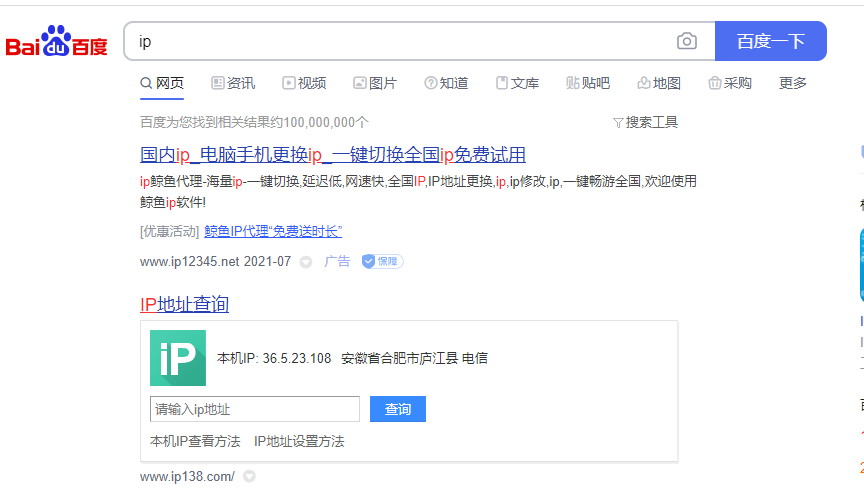Open the 贴吧 tab
This screenshot has height=491, width=864.
pos(588,83)
